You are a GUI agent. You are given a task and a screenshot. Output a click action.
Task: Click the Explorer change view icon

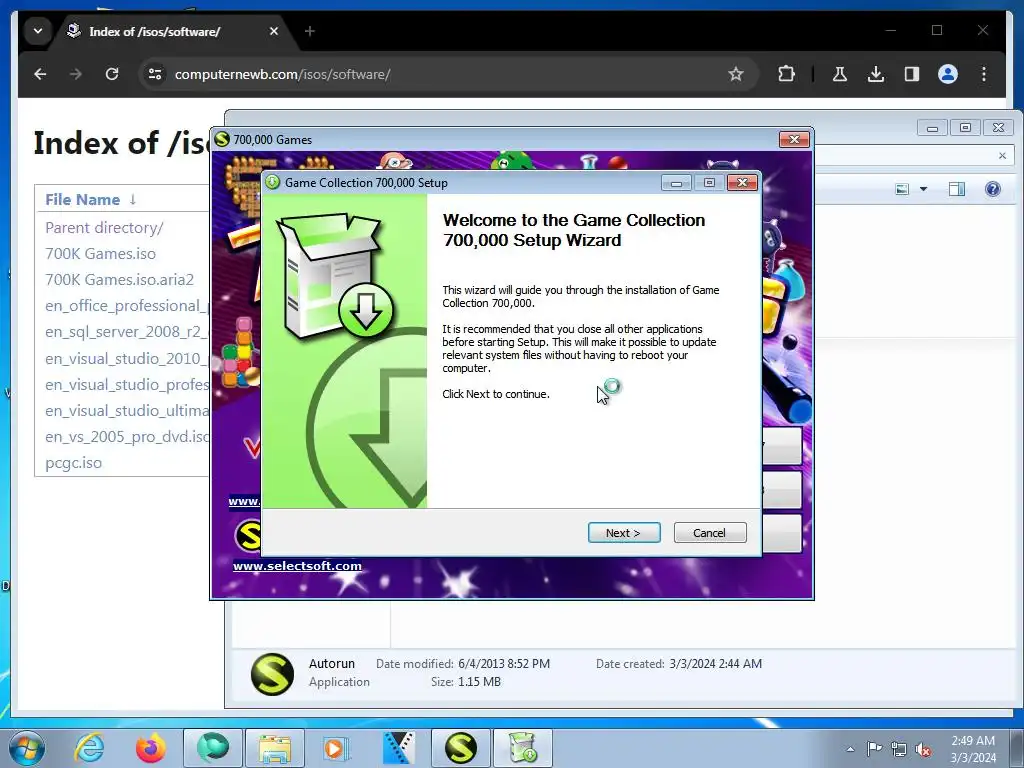(902, 189)
